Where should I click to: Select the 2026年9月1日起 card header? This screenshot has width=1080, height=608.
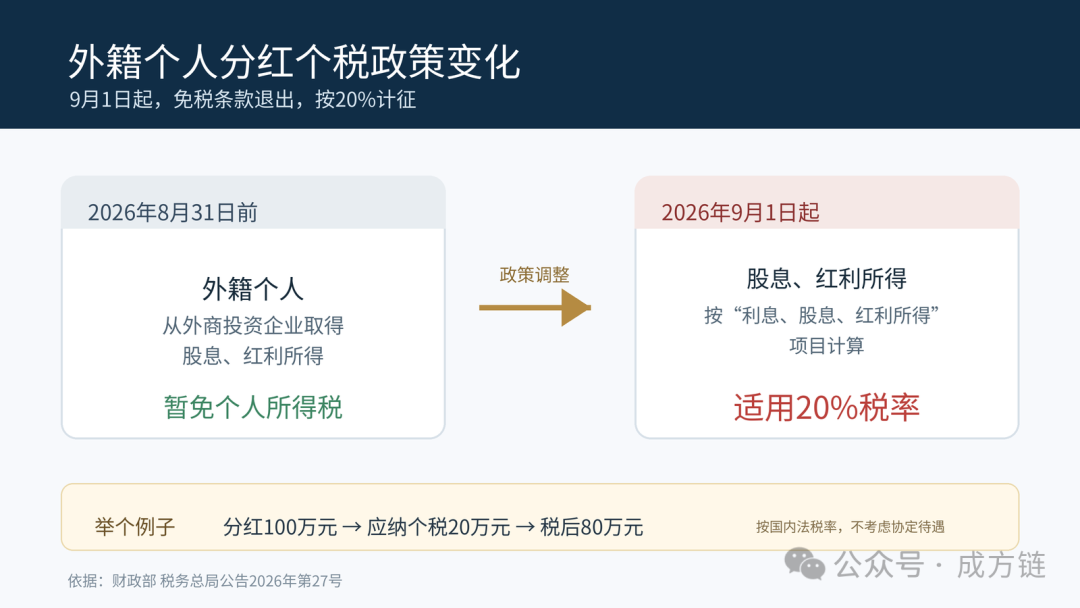(x=827, y=204)
